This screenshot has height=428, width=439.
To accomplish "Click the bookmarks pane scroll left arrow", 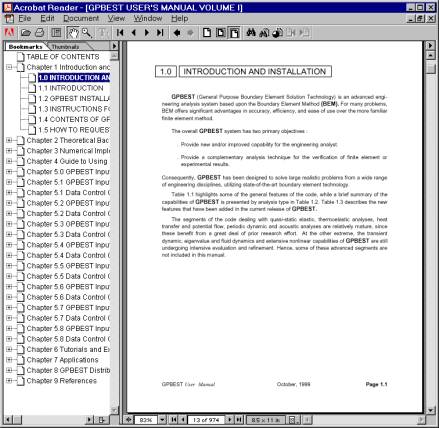I will 8,420.
